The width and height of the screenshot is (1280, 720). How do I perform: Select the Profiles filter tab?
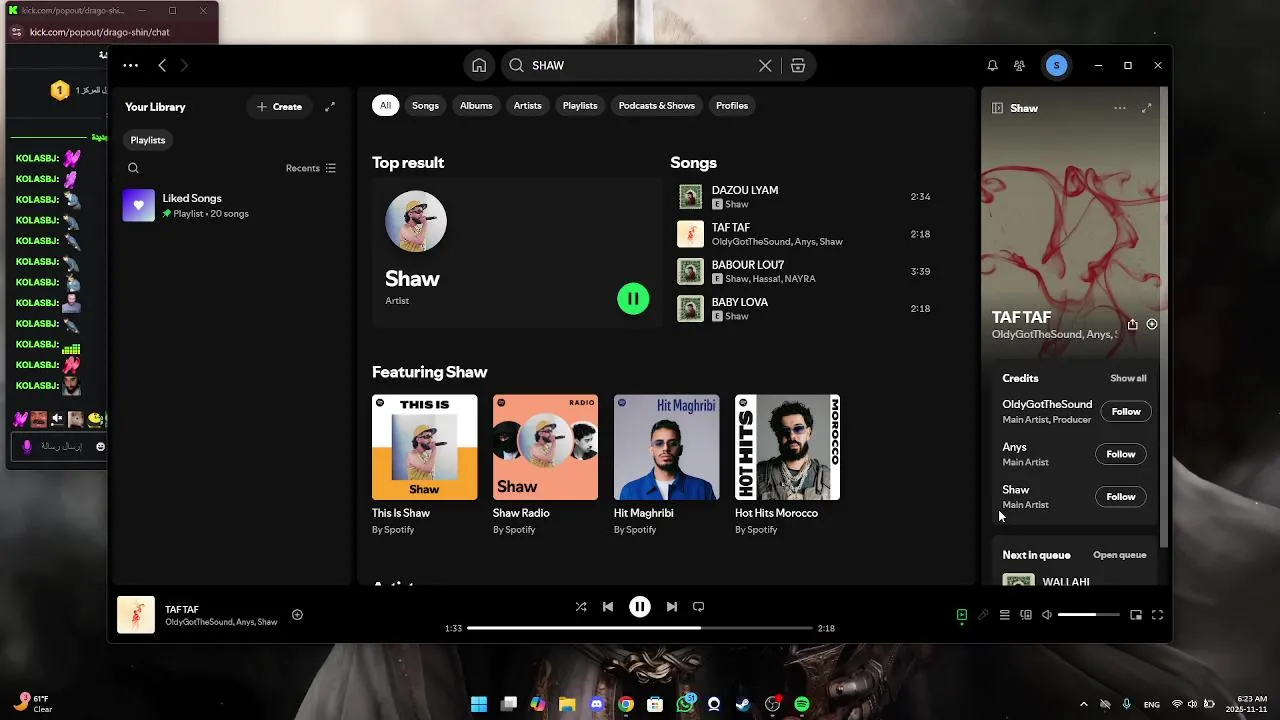[x=732, y=105]
